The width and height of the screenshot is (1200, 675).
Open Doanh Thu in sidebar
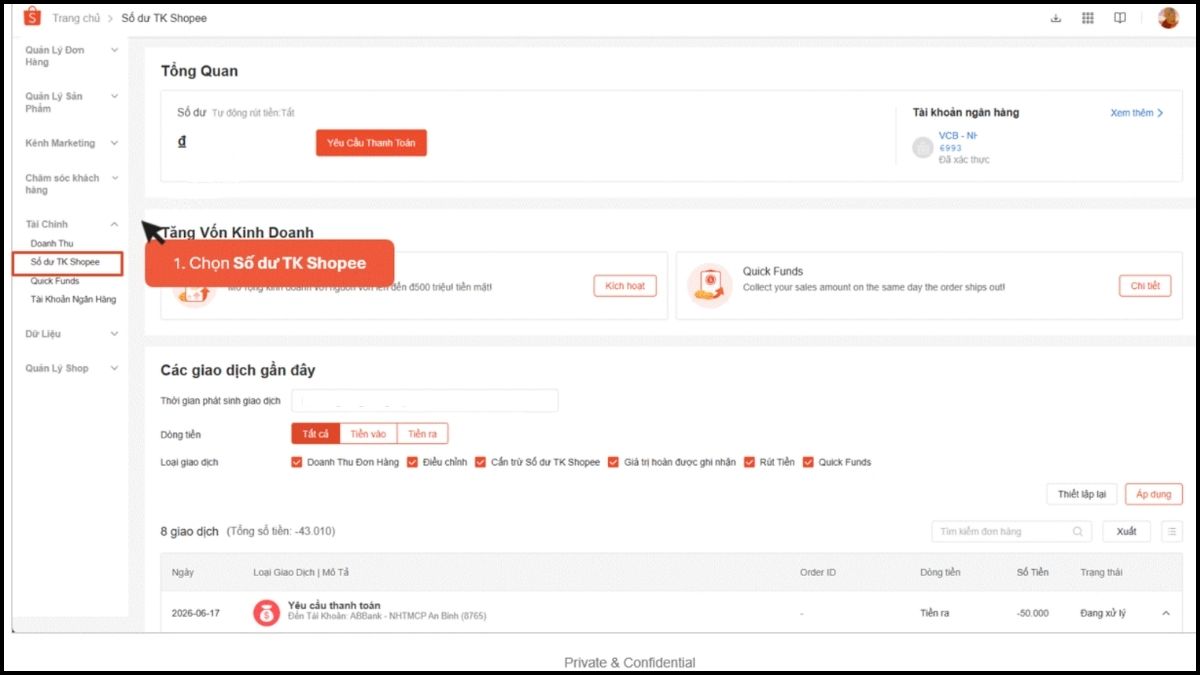point(52,244)
